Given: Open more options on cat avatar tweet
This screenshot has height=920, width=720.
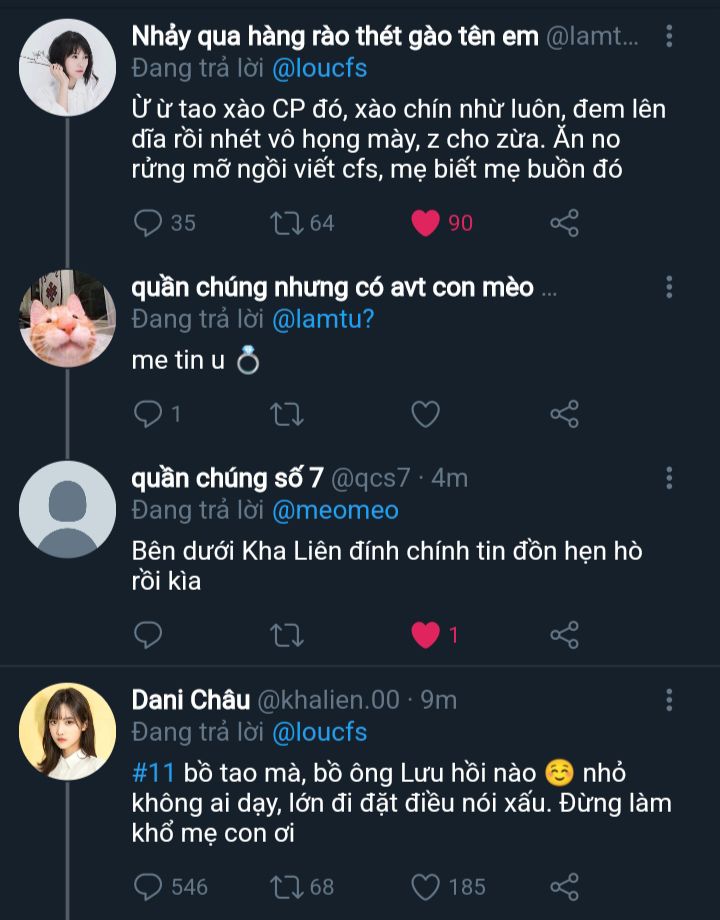Looking at the screenshot, I should pyautogui.click(x=669, y=288).
